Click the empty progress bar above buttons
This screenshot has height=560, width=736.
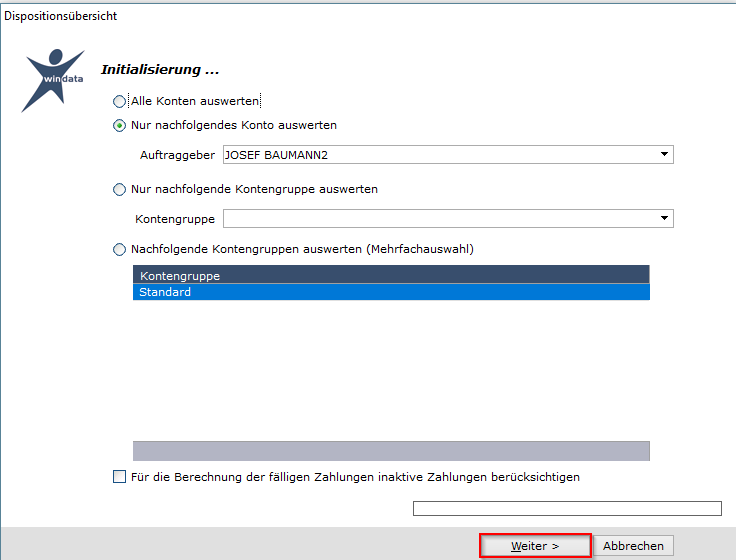(567, 508)
